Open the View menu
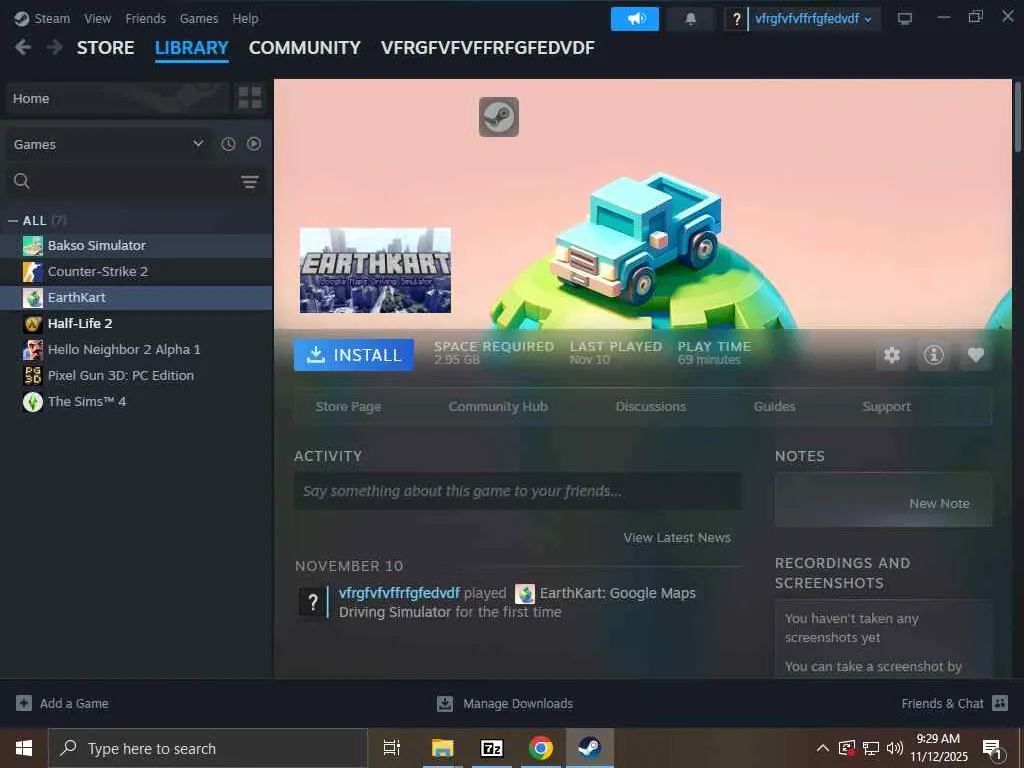The width and height of the screenshot is (1024, 768). tap(97, 19)
